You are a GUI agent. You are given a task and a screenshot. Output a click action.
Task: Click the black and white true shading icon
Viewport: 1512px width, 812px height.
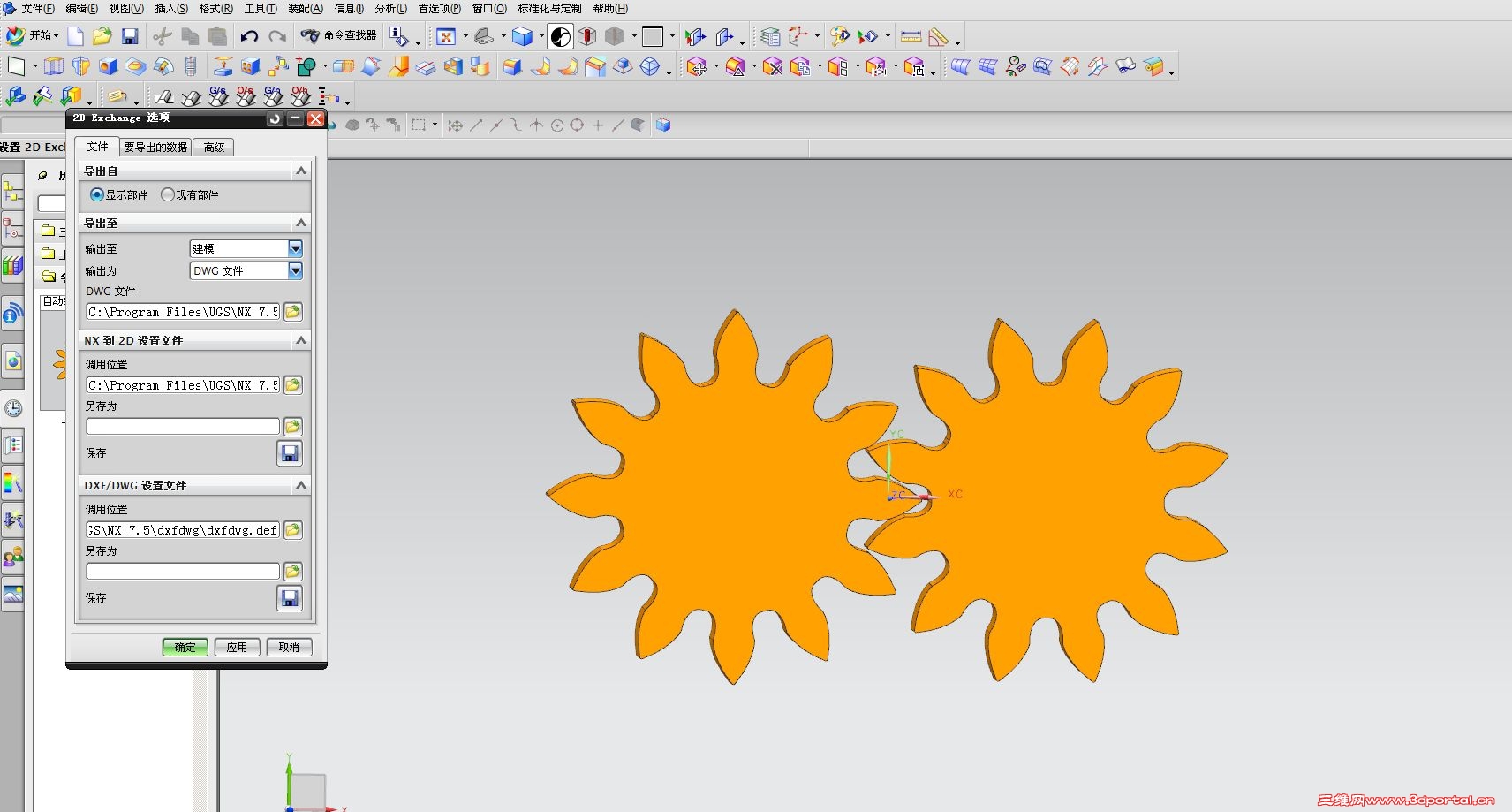[x=560, y=36]
